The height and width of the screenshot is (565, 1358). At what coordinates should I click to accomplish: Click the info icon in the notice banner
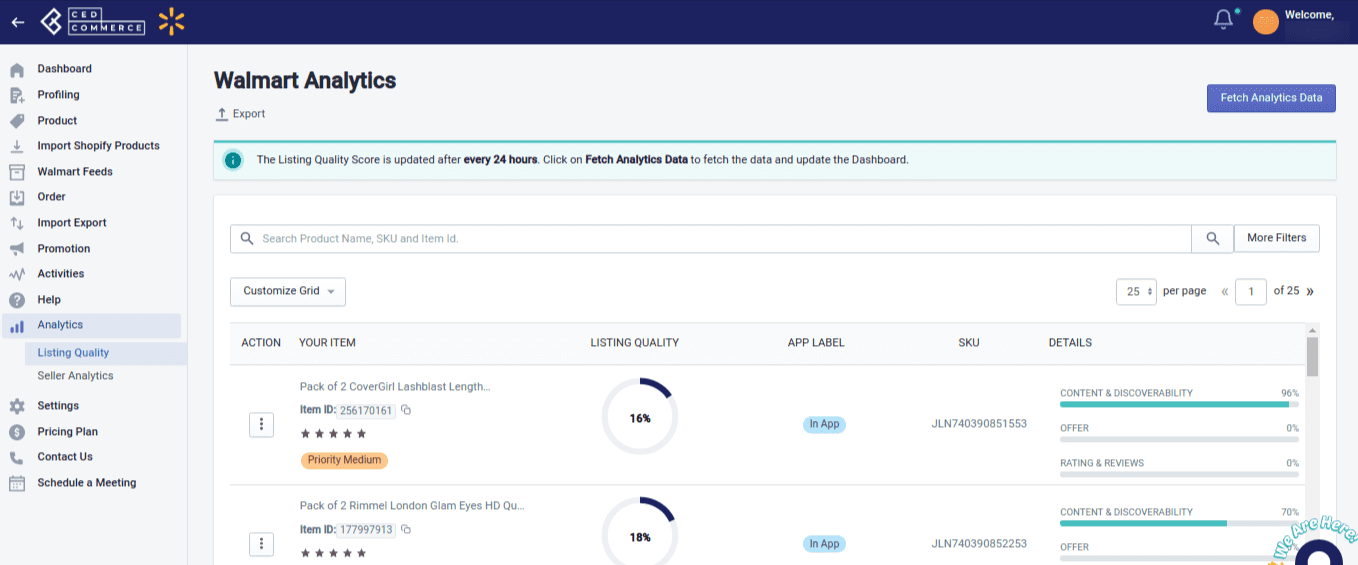click(233, 160)
